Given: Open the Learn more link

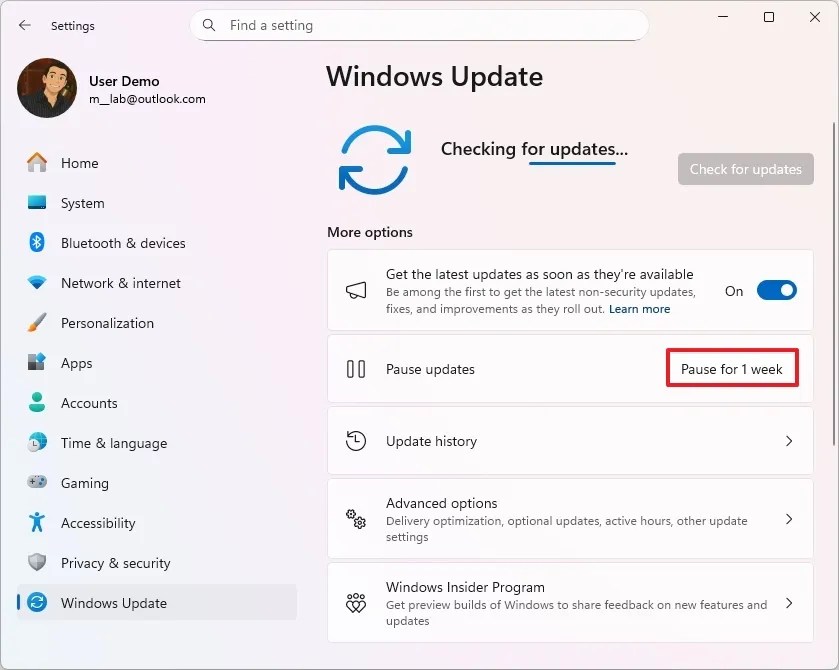Looking at the screenshot, I should [x=639, y=308].
